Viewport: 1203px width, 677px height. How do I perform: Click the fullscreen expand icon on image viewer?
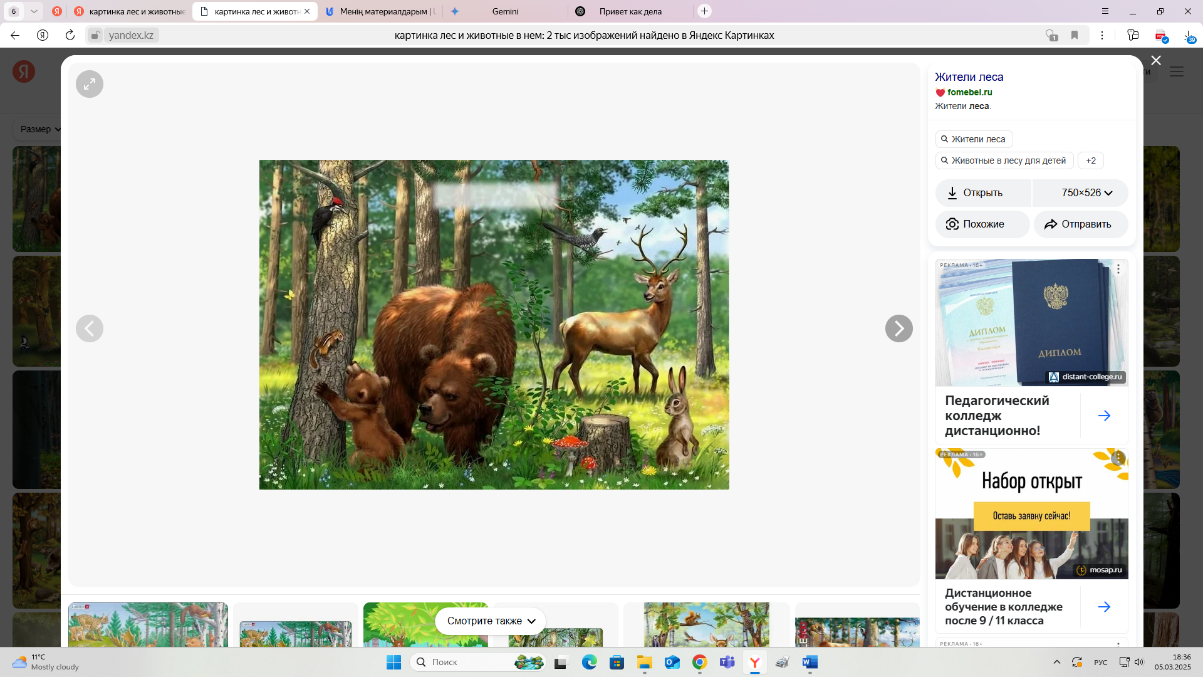[90, 84]
